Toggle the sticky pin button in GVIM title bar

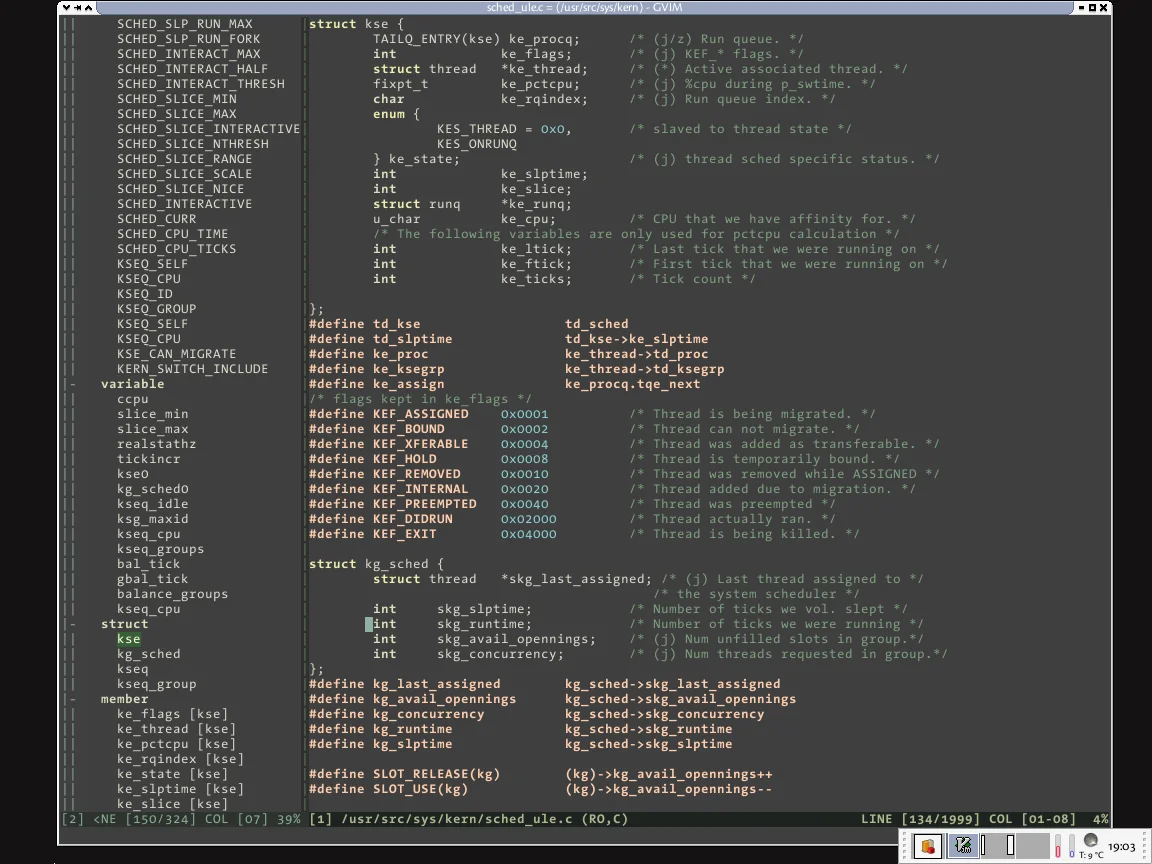click(77, 7)
